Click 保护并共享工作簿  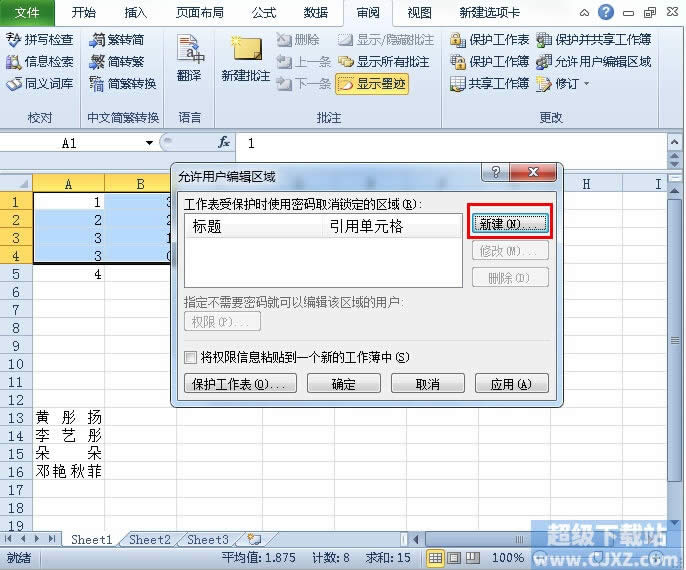click(x=594, y=40)
